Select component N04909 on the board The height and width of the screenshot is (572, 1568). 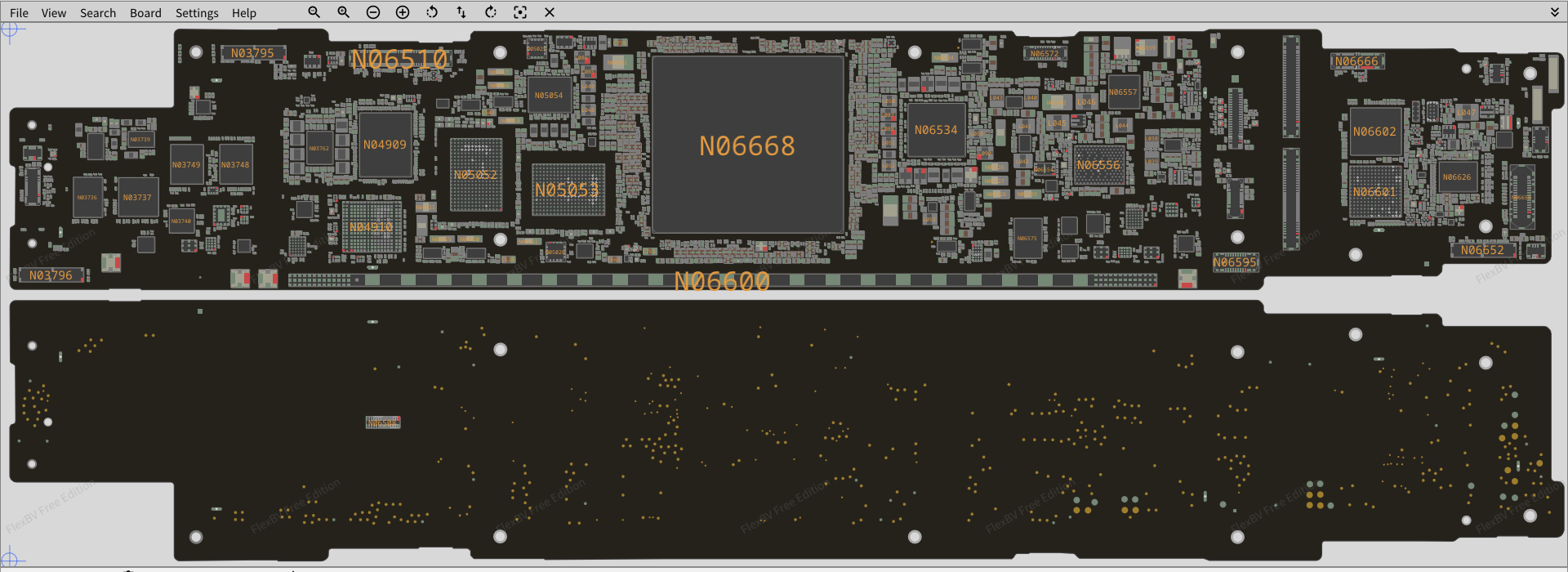(x=385, y=145)
